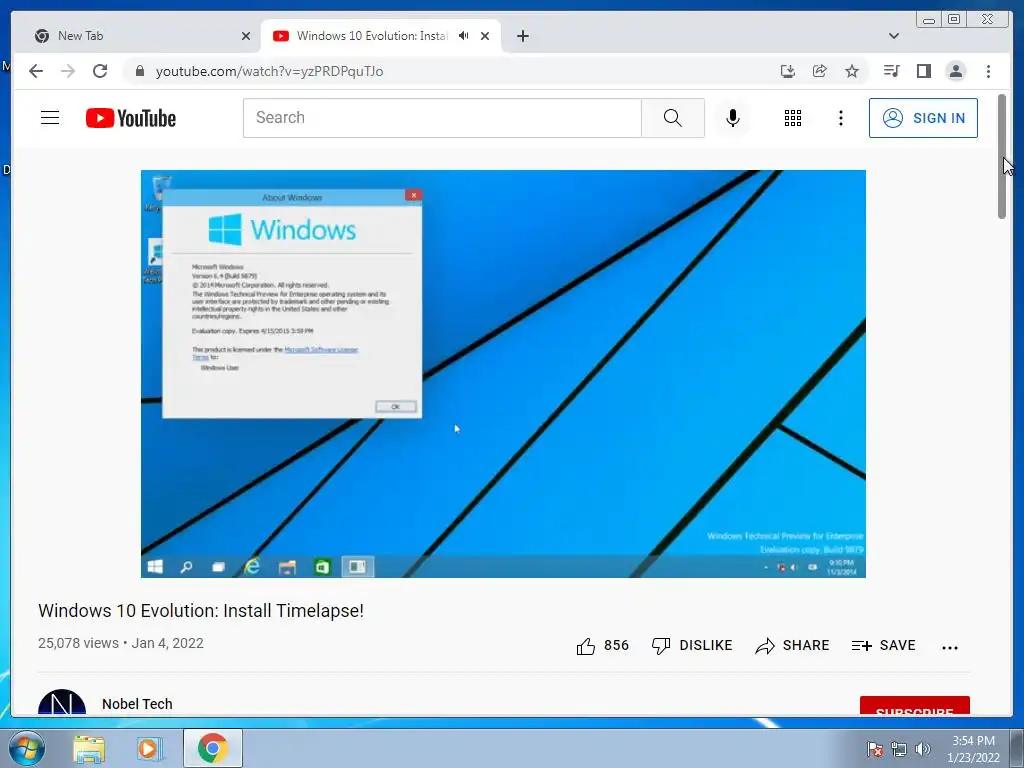Click the padlock site info icon

(x=139, y=71)
